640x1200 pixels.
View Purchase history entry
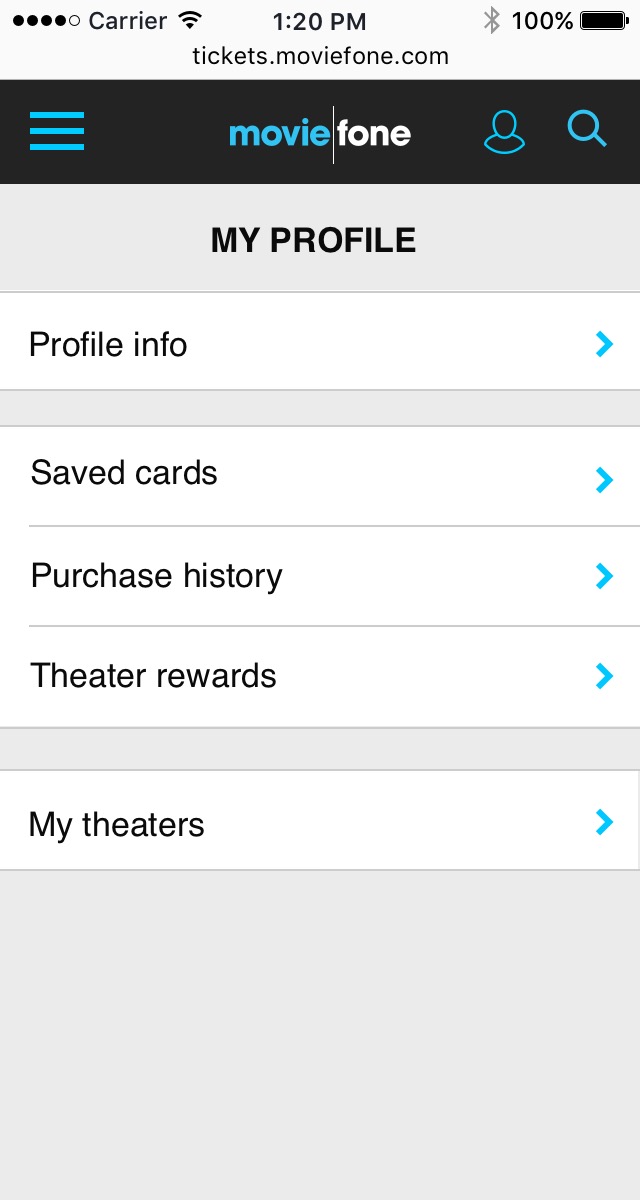pyautogui.click(x=157, y=576)
